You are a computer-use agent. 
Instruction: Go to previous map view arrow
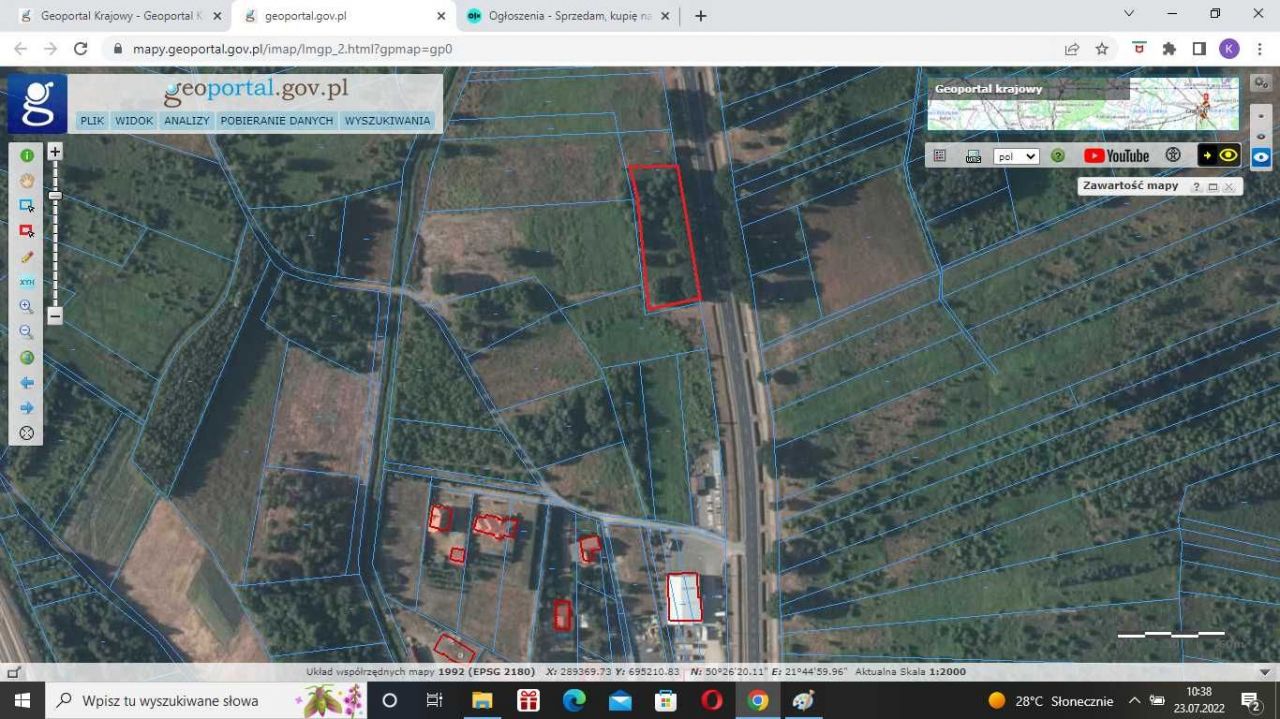tap(27, 383)
